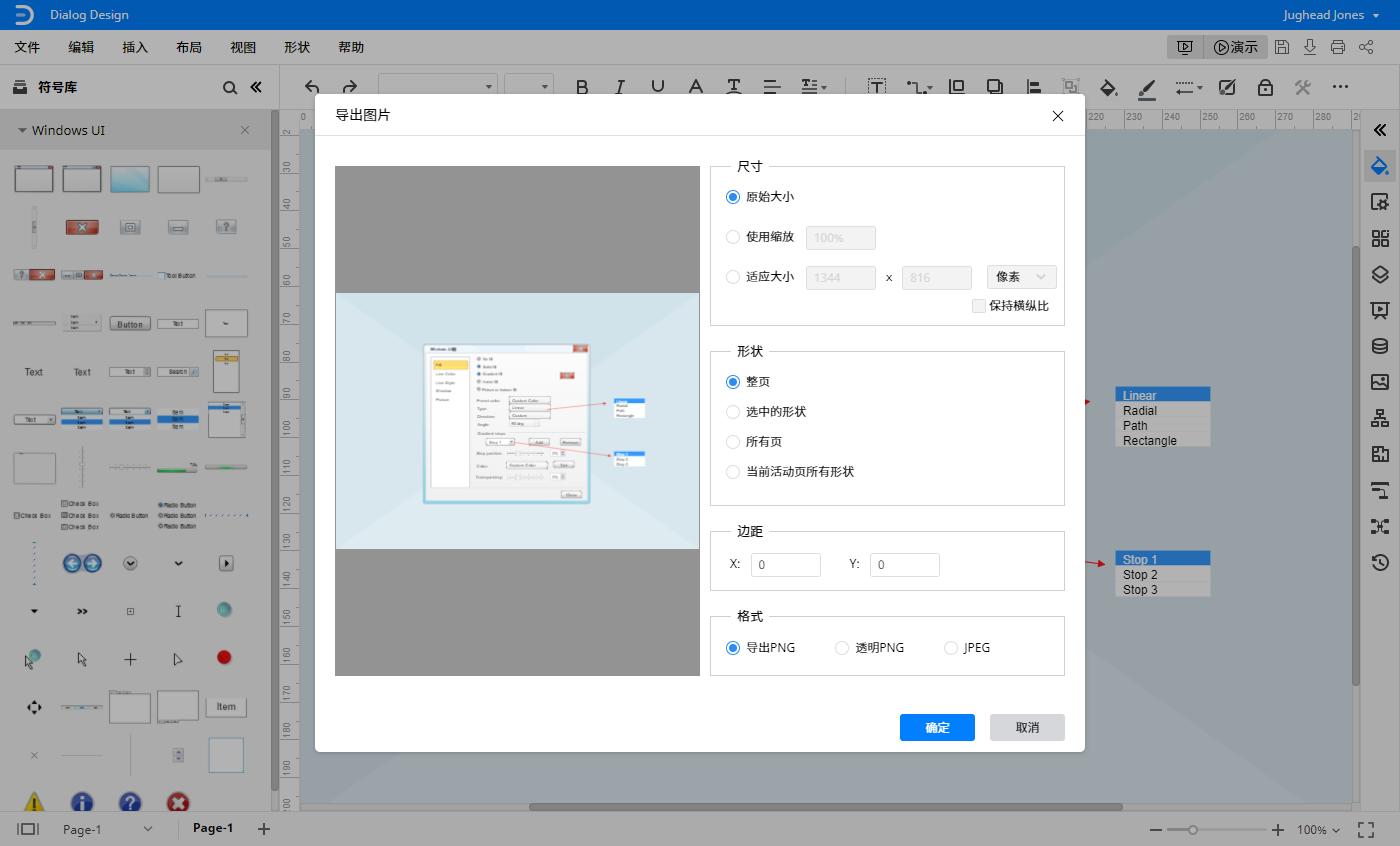Screen dimensions: 1400x846
Task: Open the 像素 unit dropdown
Action: coord(1021,277)
